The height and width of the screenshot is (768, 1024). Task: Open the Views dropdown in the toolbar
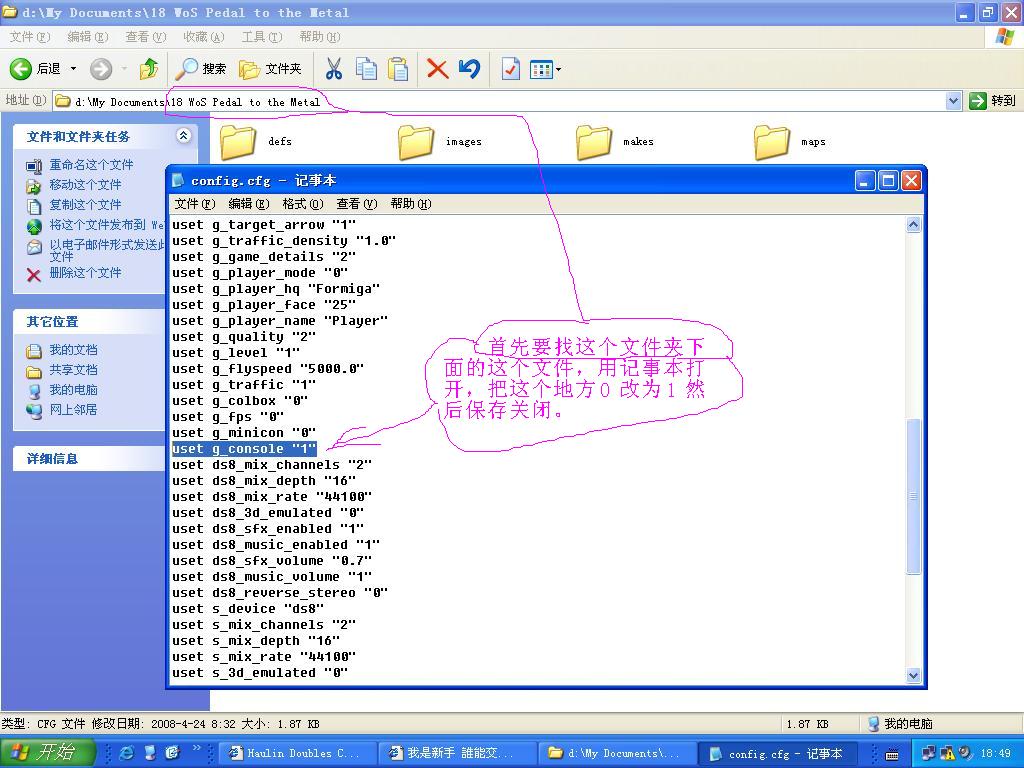click(x=545, y=69)
